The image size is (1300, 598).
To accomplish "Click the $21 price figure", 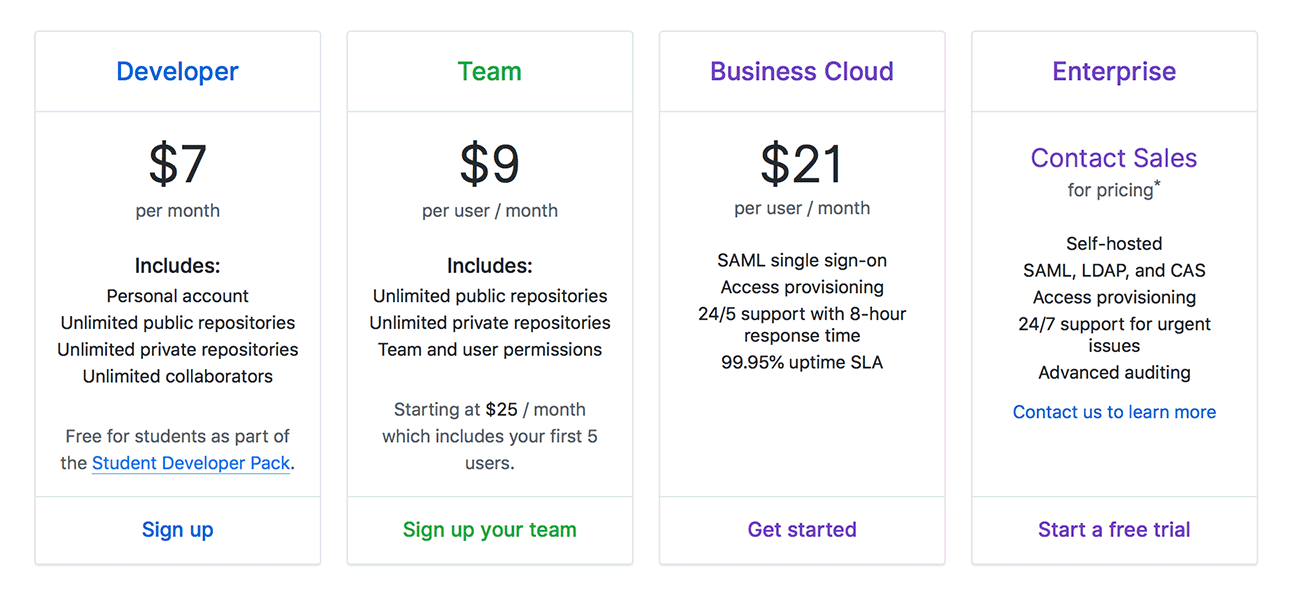I will [802, 164].
